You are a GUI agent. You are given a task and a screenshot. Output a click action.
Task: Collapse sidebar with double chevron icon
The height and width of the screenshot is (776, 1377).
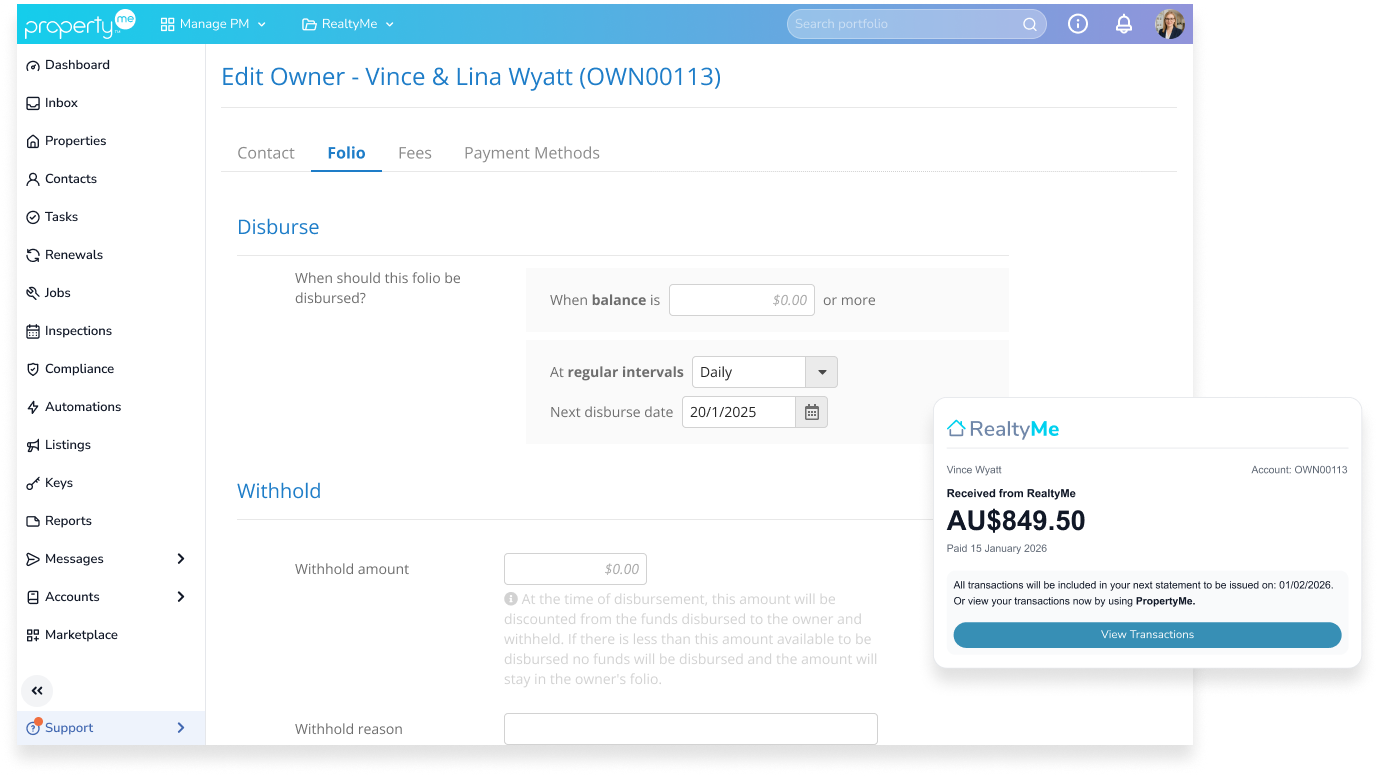37,690
